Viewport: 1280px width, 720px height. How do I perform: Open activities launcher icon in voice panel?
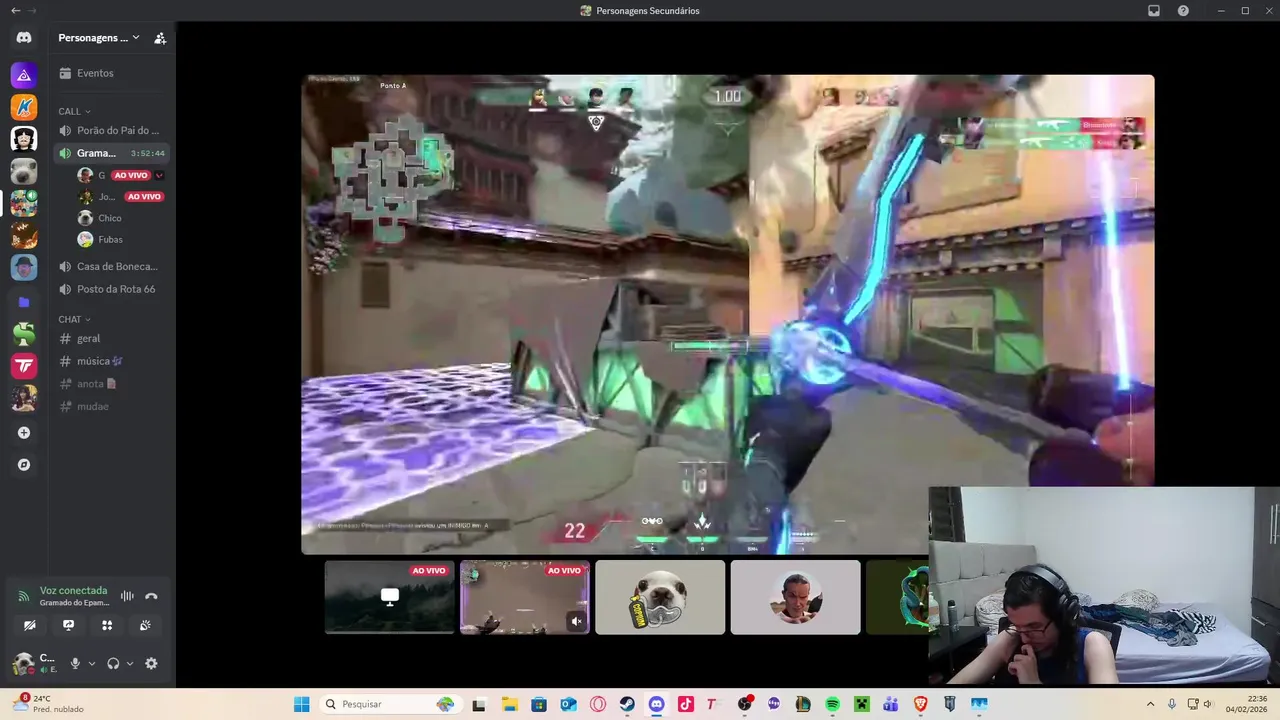[107, 625]
